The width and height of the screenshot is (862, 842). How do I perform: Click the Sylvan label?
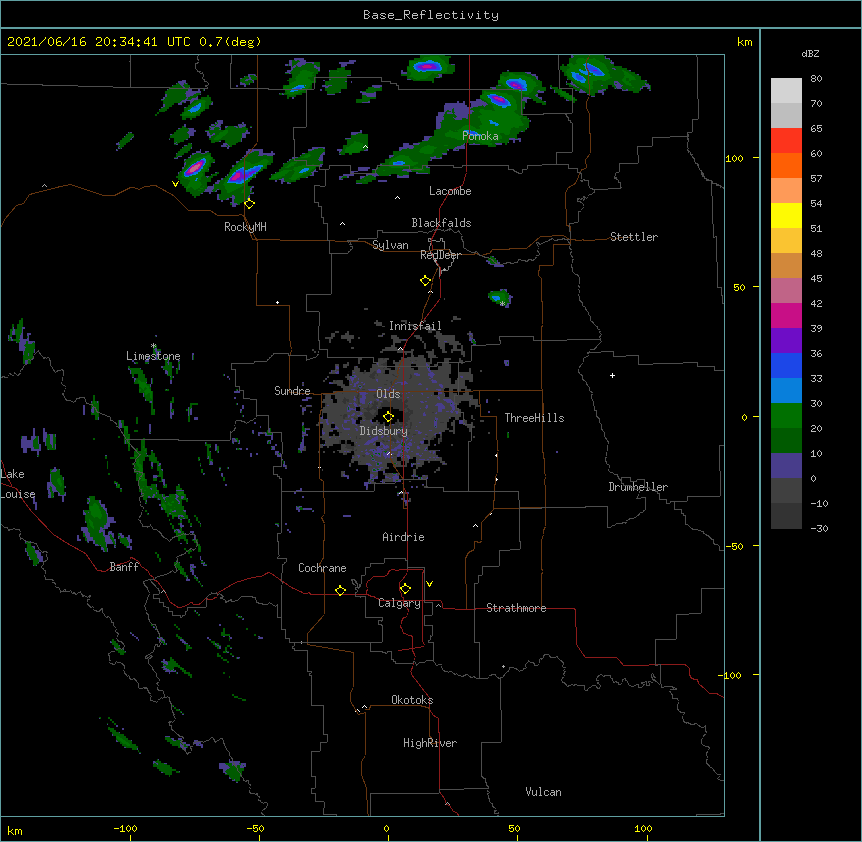click(x=390, y=245)
